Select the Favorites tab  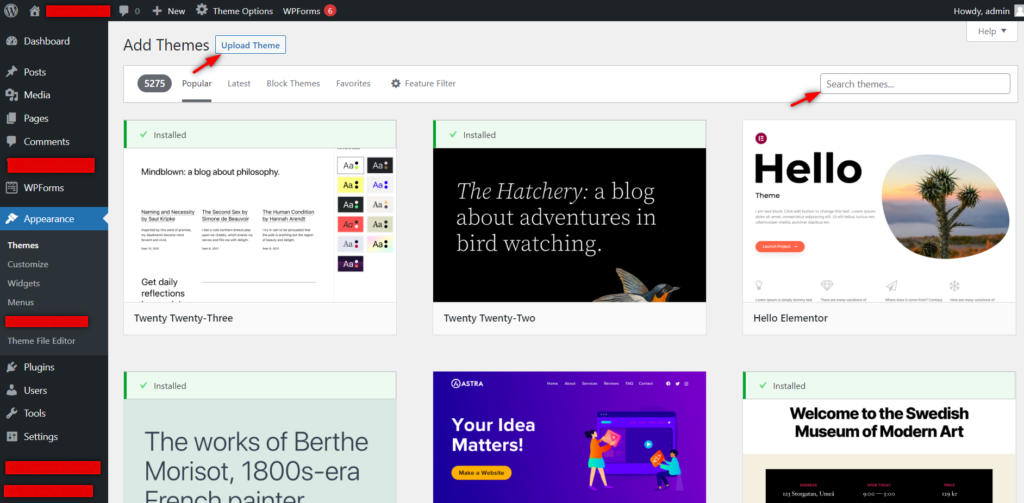click(x=353, y=84)
